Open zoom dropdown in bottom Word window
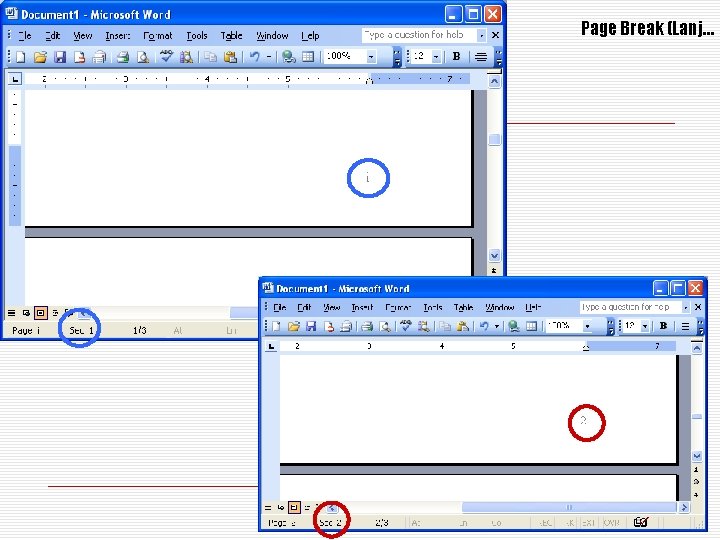 tap(587, 326)
